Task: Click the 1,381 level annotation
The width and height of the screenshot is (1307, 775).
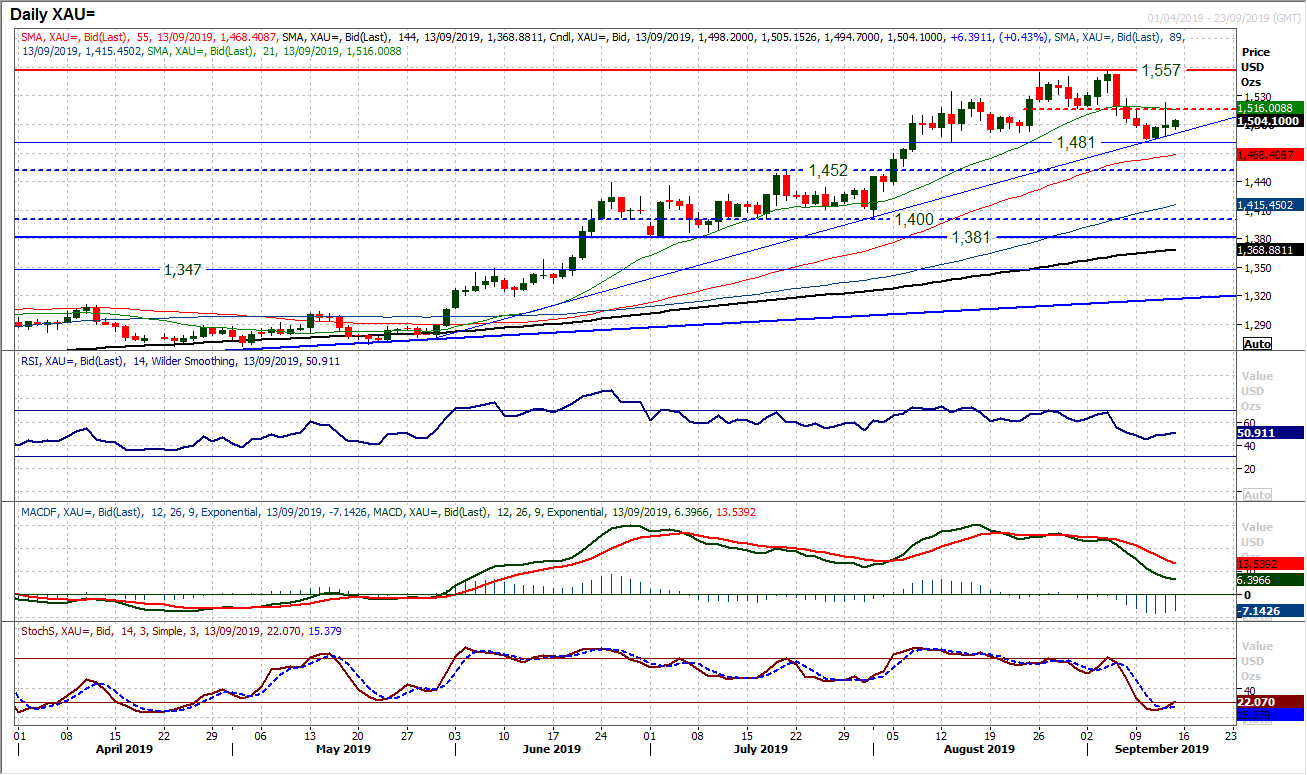Action: click(x=969, y=238)
